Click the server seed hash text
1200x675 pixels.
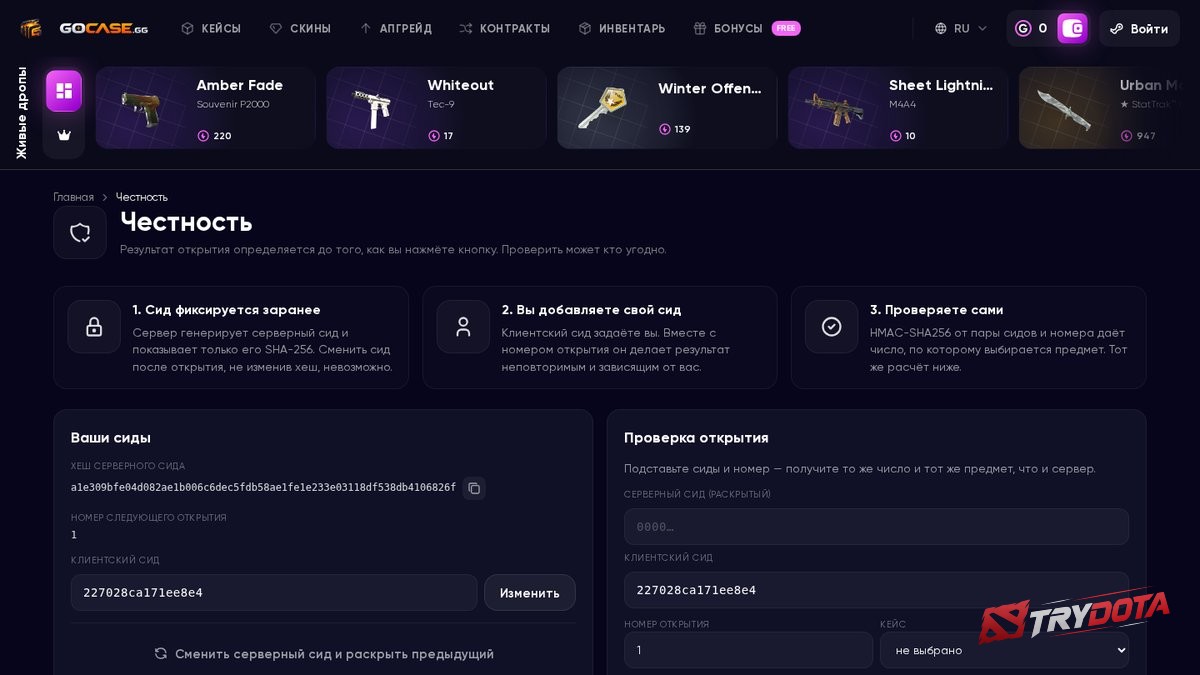(263, 488)
